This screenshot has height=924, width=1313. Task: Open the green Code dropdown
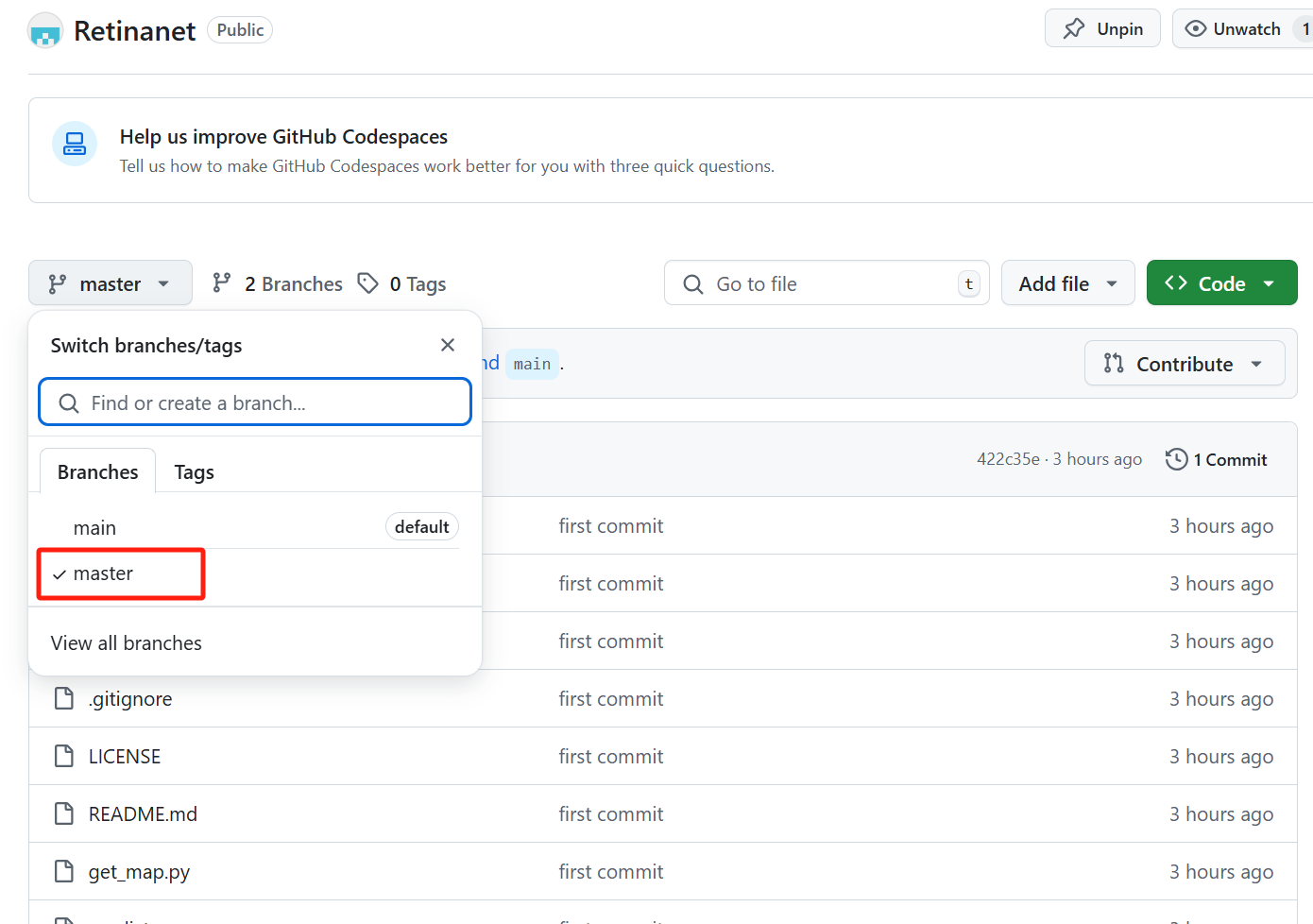coord(1222,283)
